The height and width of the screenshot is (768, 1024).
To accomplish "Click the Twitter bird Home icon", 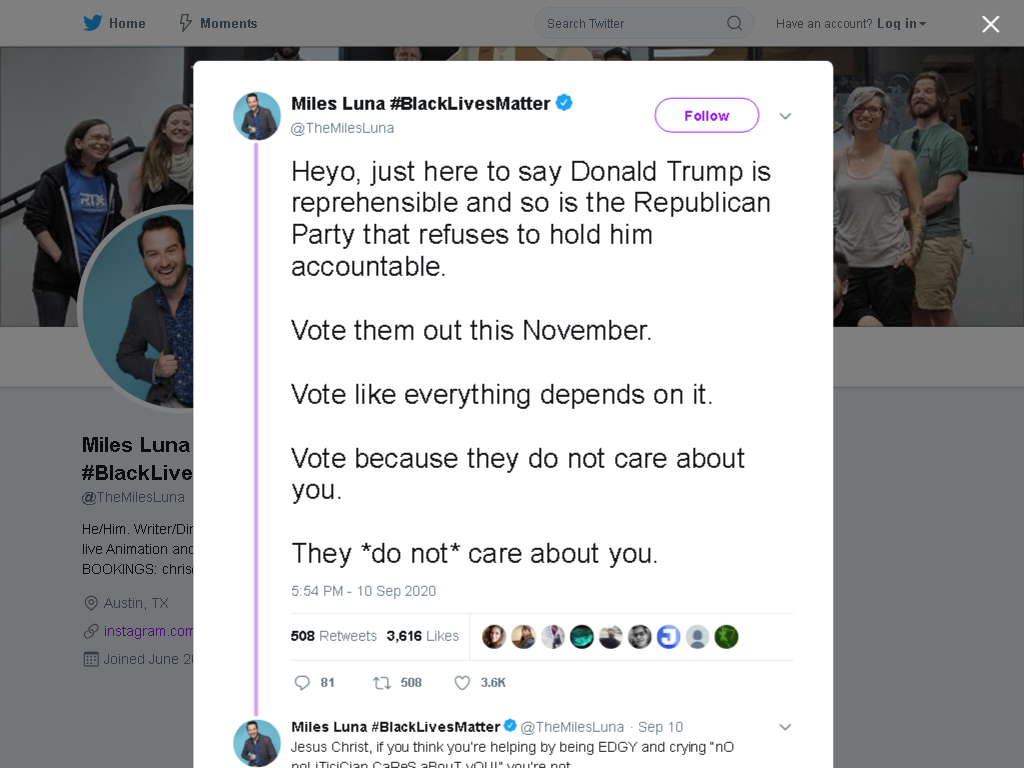I will coord(93,24).
